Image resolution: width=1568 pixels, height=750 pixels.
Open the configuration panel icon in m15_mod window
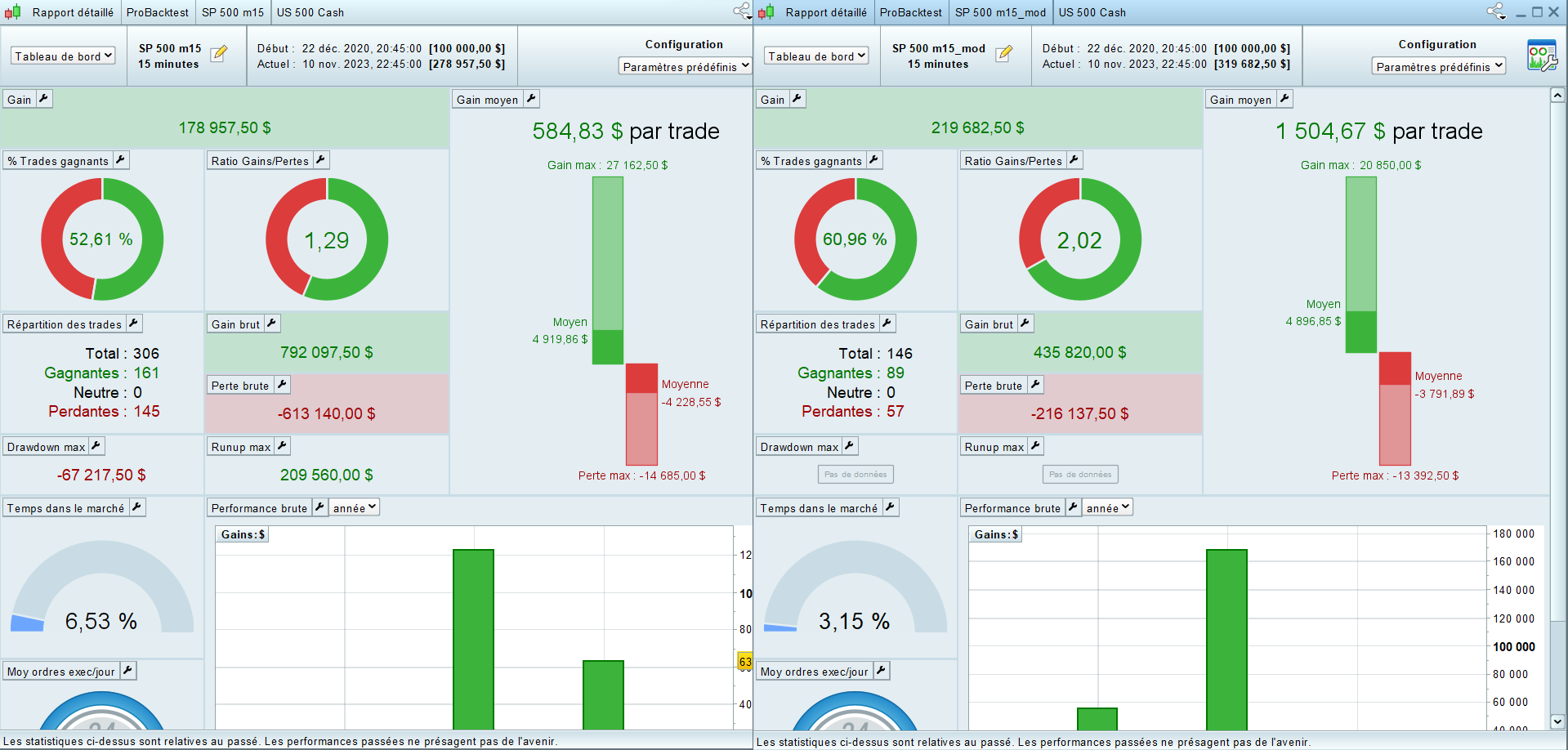coord(1542,56)
